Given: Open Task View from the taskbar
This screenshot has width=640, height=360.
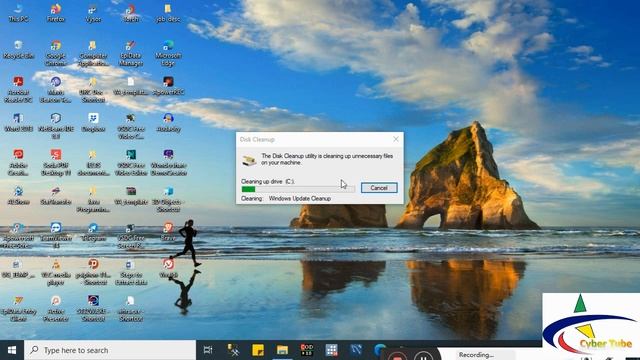Looking at the screenshot, I should click(208, 350).
